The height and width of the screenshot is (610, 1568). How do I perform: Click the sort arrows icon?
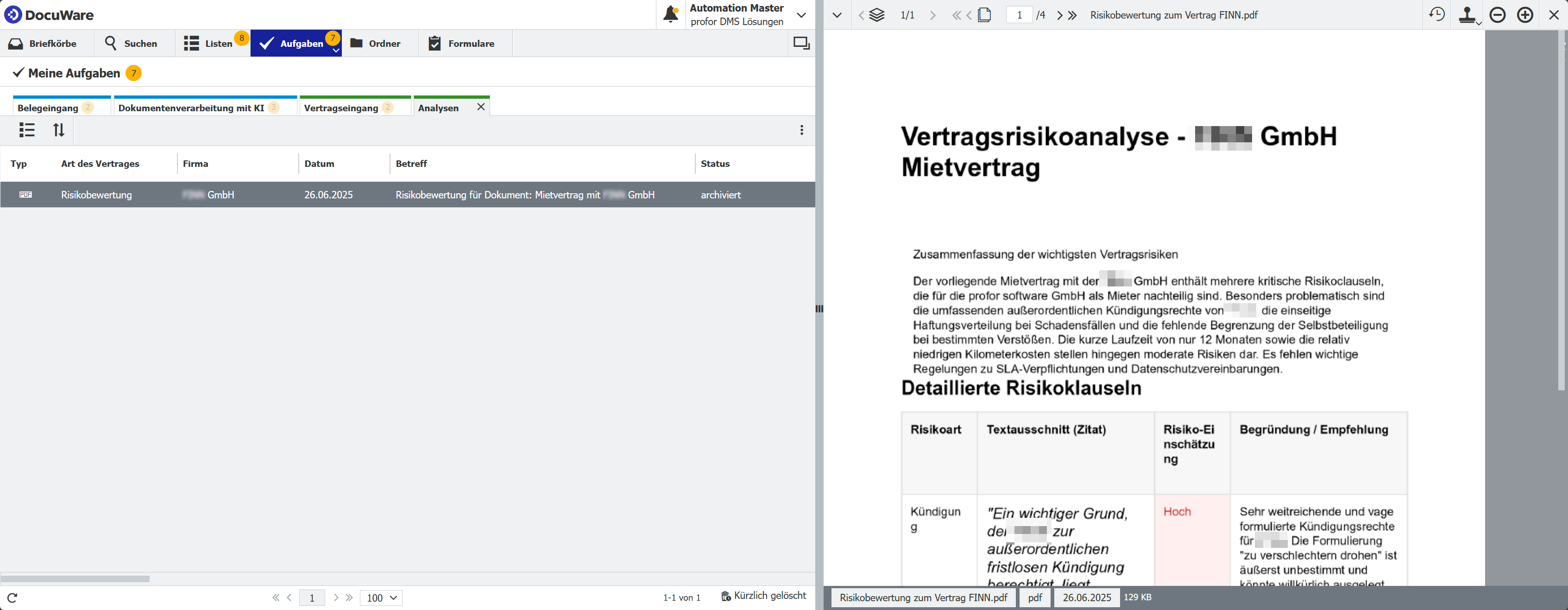pyautogui.click(x=58, y=130)
